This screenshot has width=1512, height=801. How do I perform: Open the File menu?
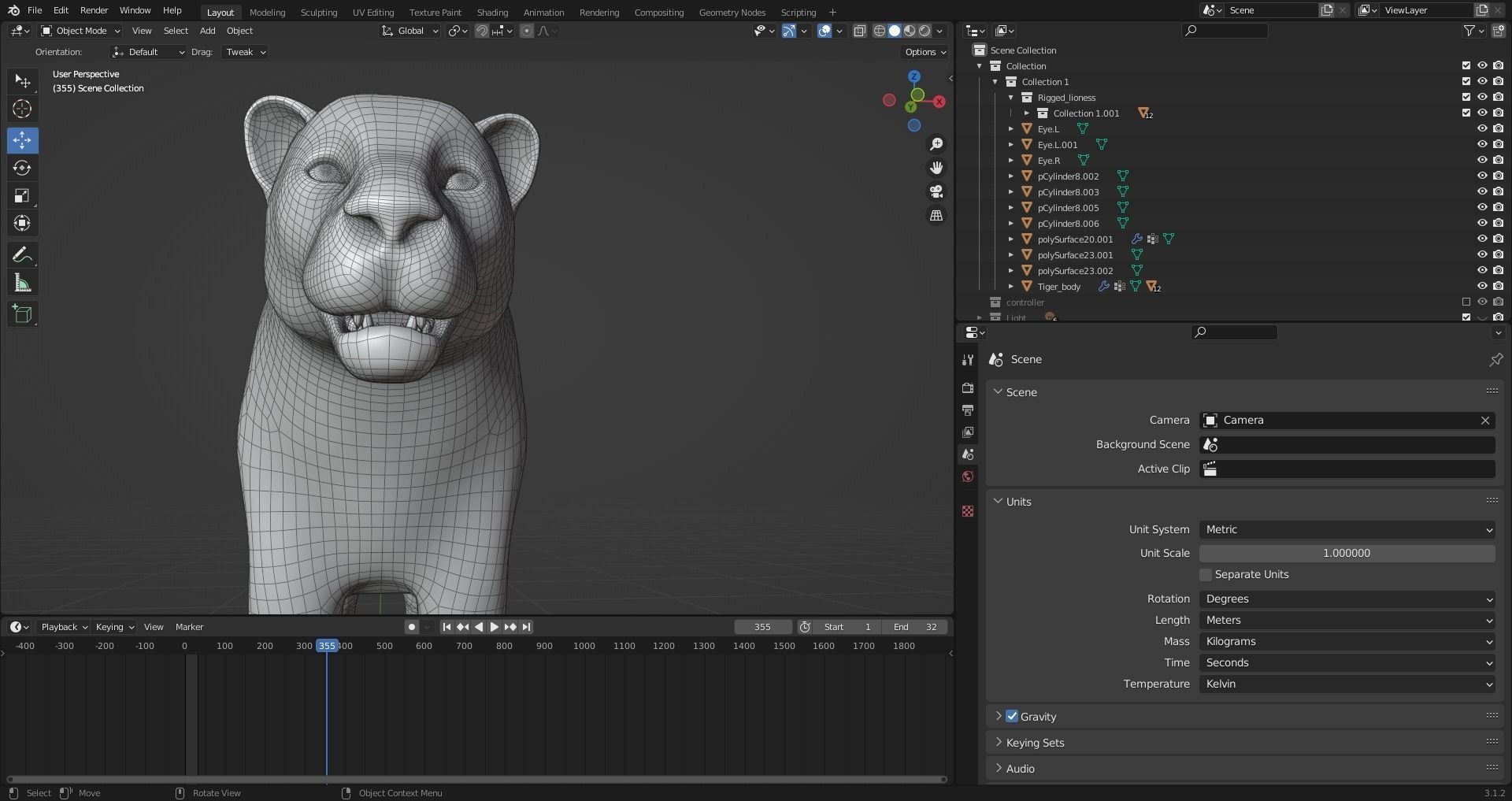(35, 10)
